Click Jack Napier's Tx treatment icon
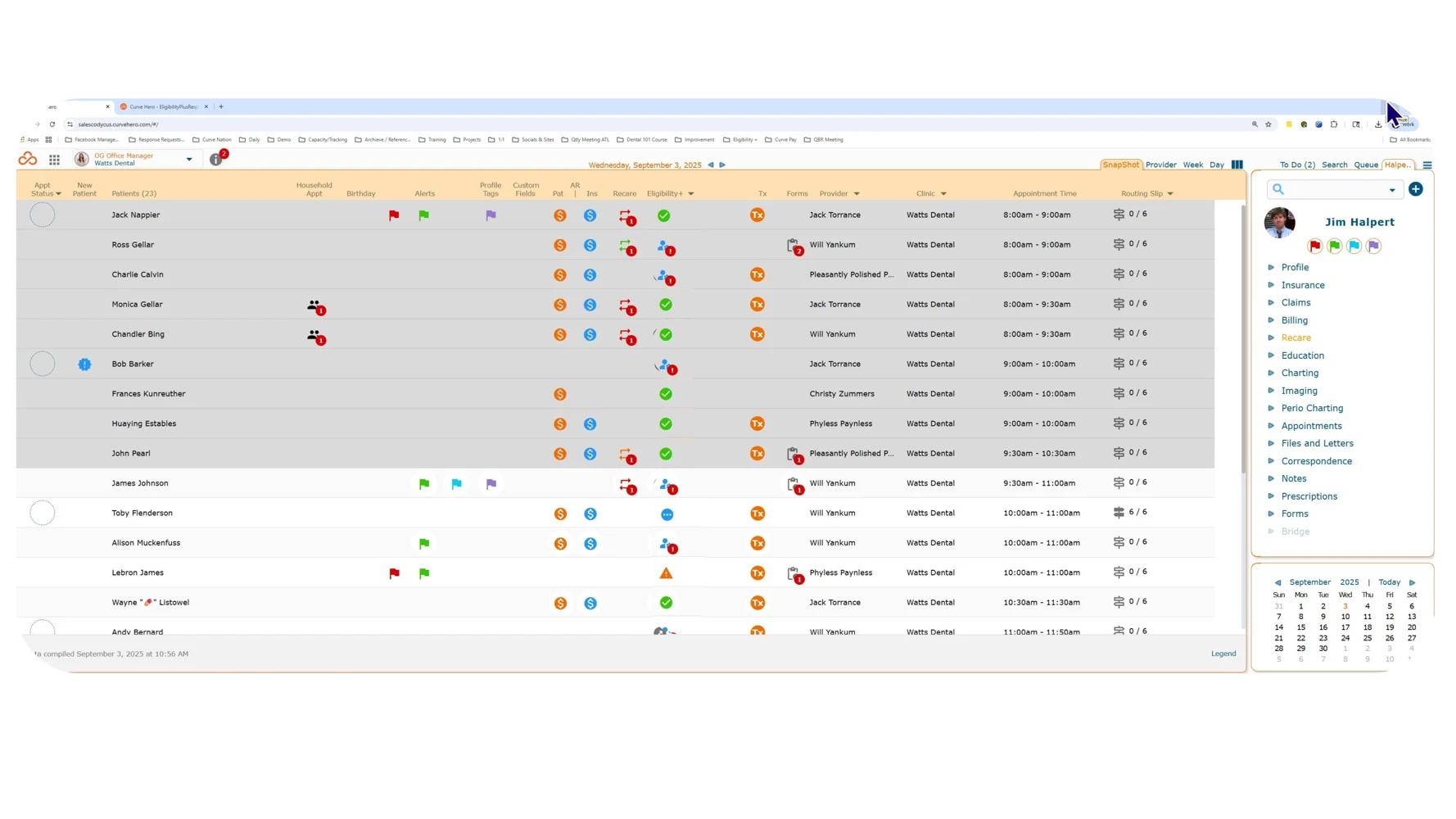This screenshot has width=1456, height=819. [757, 215]
